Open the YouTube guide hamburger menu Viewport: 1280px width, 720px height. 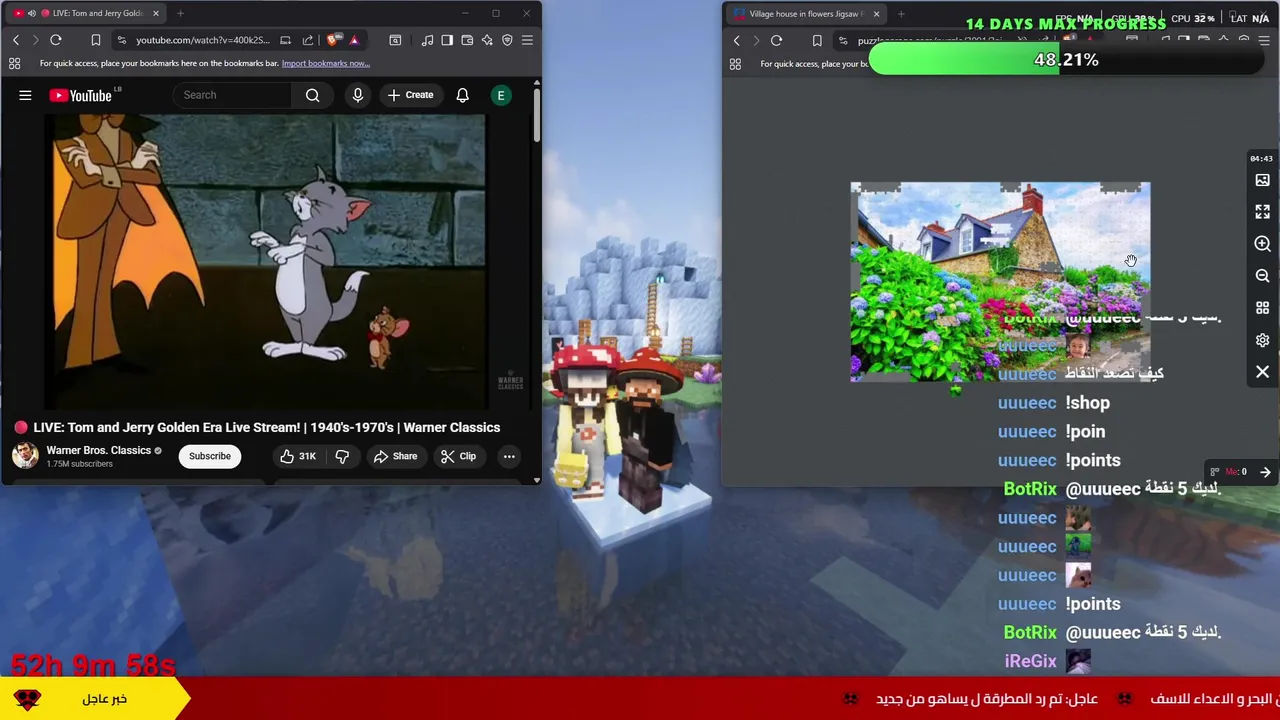(x=25, y=95)
